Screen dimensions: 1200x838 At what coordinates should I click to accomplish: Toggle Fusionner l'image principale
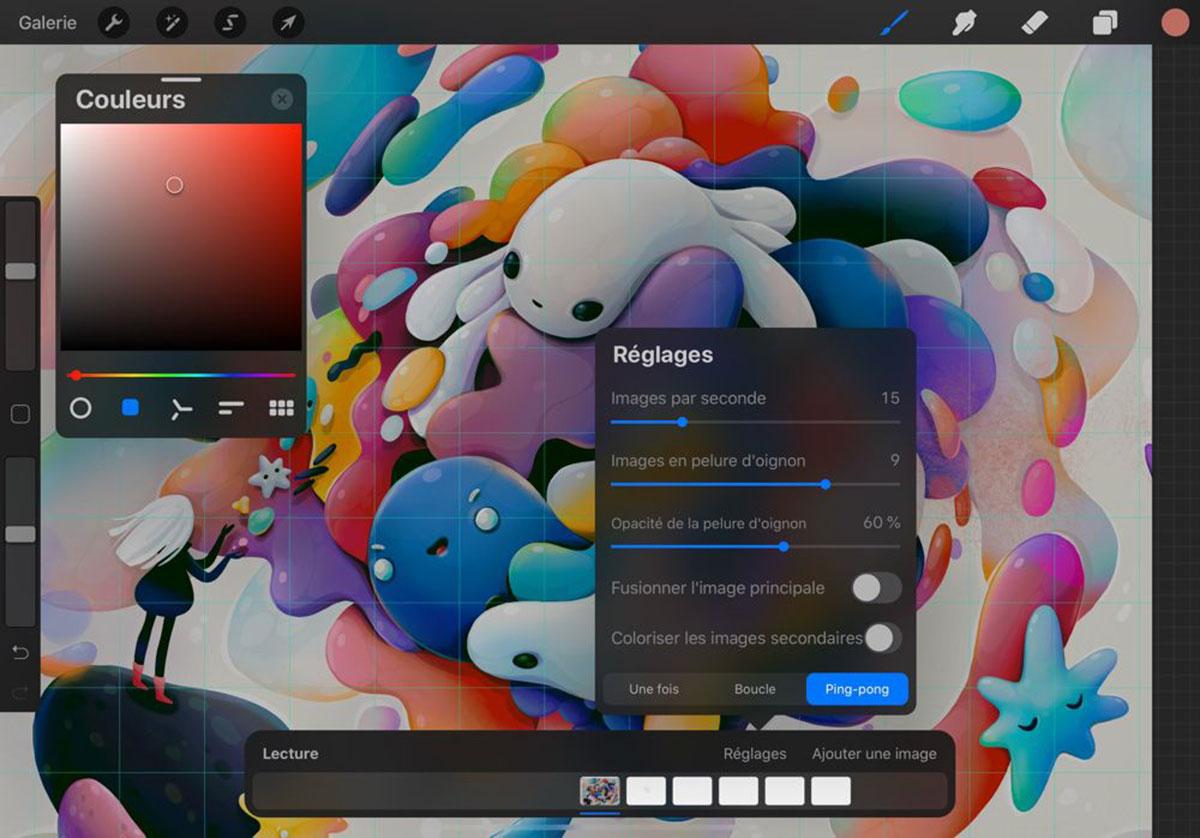point(876,588)
